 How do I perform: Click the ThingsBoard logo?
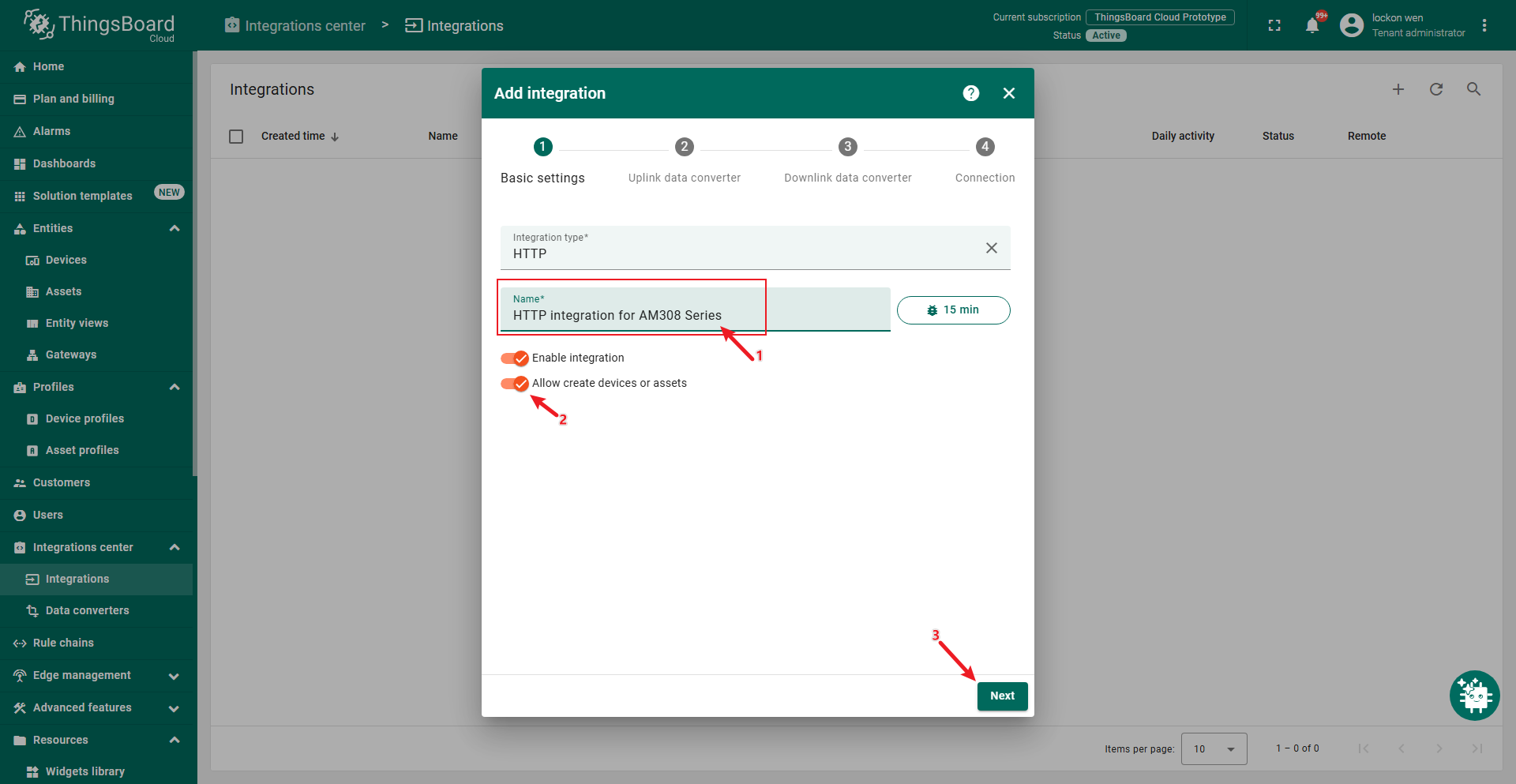[x=99, y=25]
